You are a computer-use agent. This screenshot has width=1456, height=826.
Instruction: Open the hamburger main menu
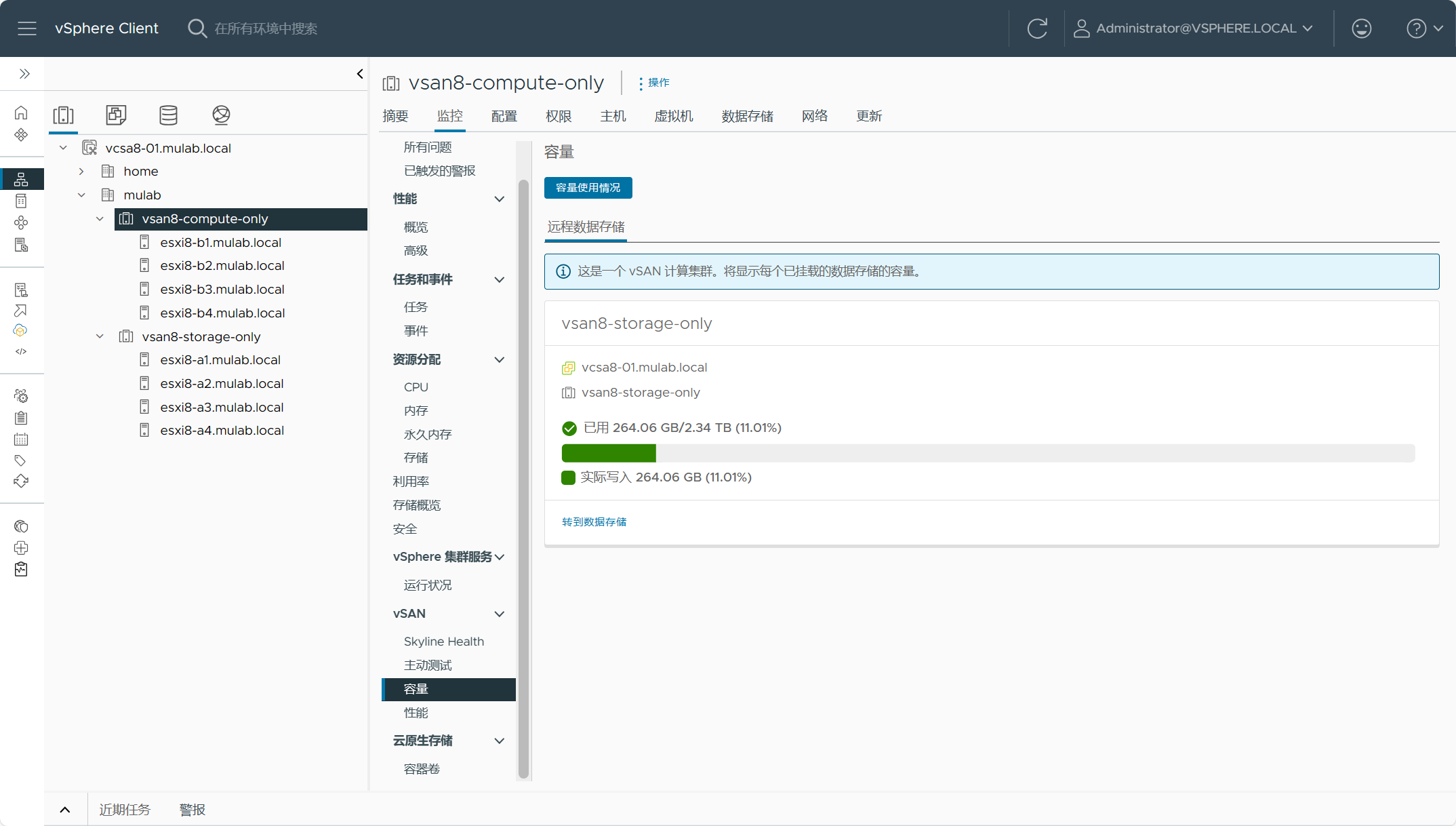tap(27, 28)
